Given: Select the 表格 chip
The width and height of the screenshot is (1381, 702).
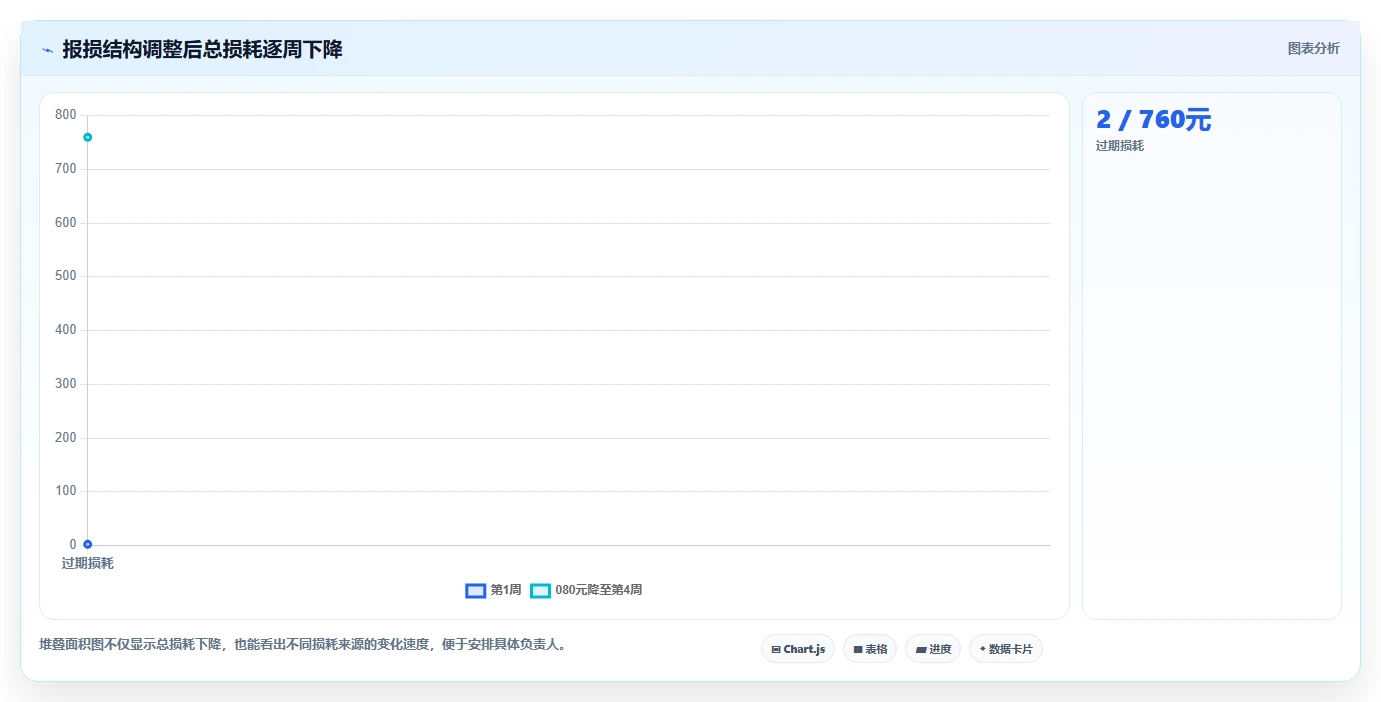Looking at the screenshot, I should (x=870, y=649).
